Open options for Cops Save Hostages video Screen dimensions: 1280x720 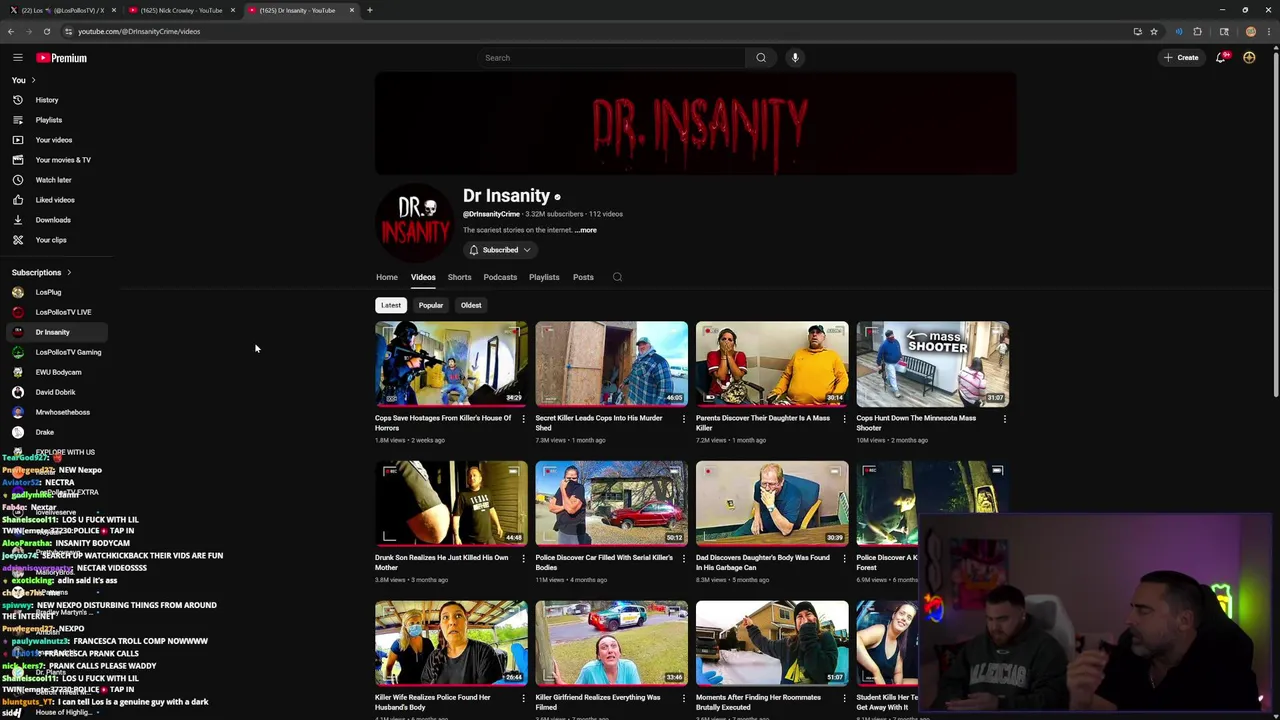(523, 419)
